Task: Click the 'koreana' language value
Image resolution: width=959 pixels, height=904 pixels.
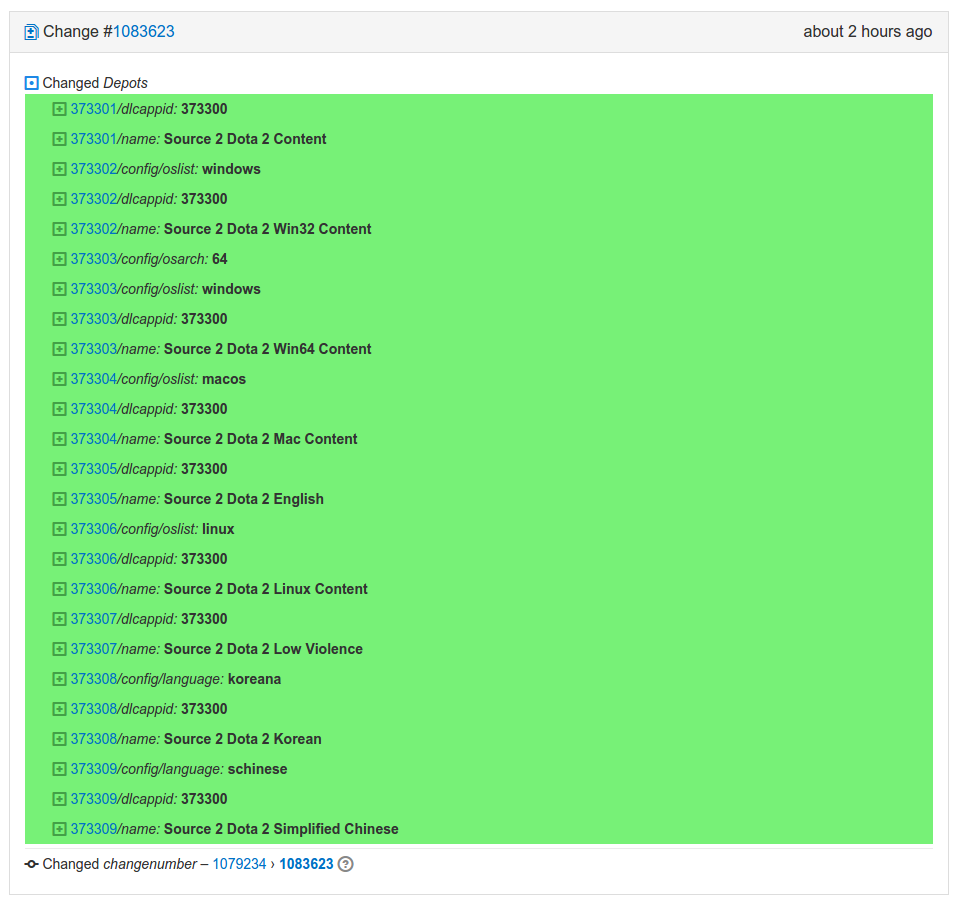Action: (x=254, y=679)
